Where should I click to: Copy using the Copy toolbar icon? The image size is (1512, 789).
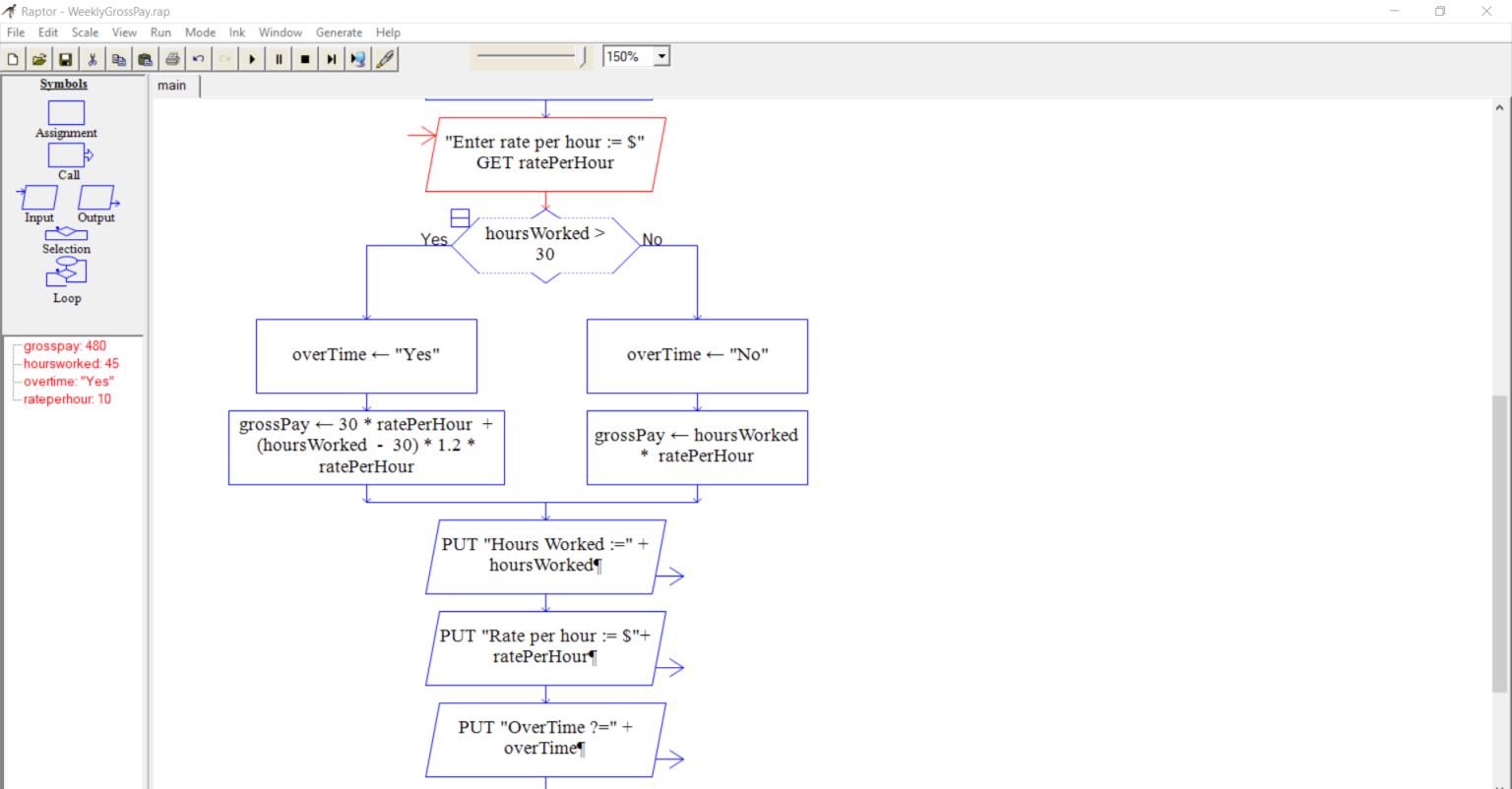118,58
